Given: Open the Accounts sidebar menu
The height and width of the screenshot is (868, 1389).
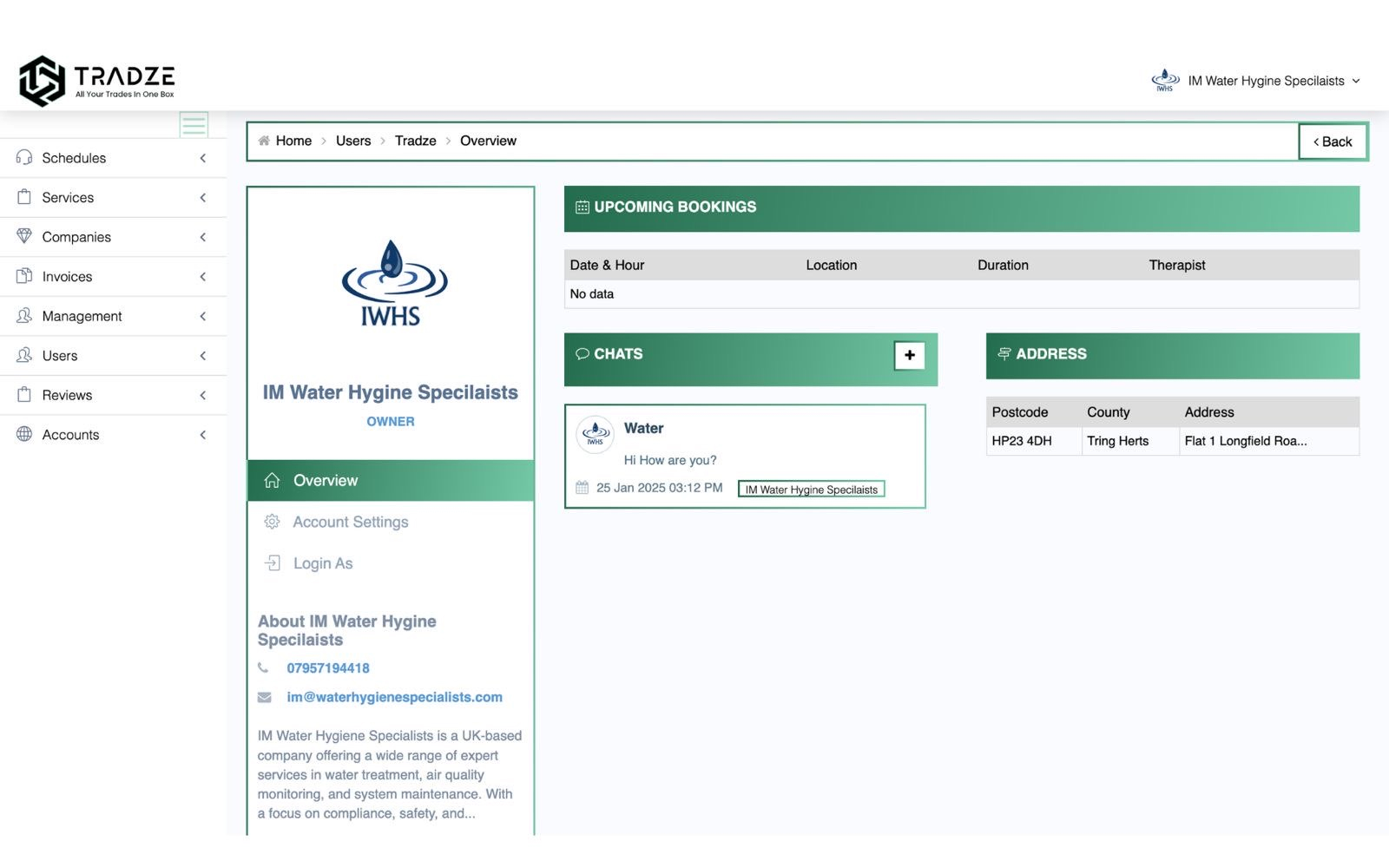Looking at the screenshot, I should [113, 434].
